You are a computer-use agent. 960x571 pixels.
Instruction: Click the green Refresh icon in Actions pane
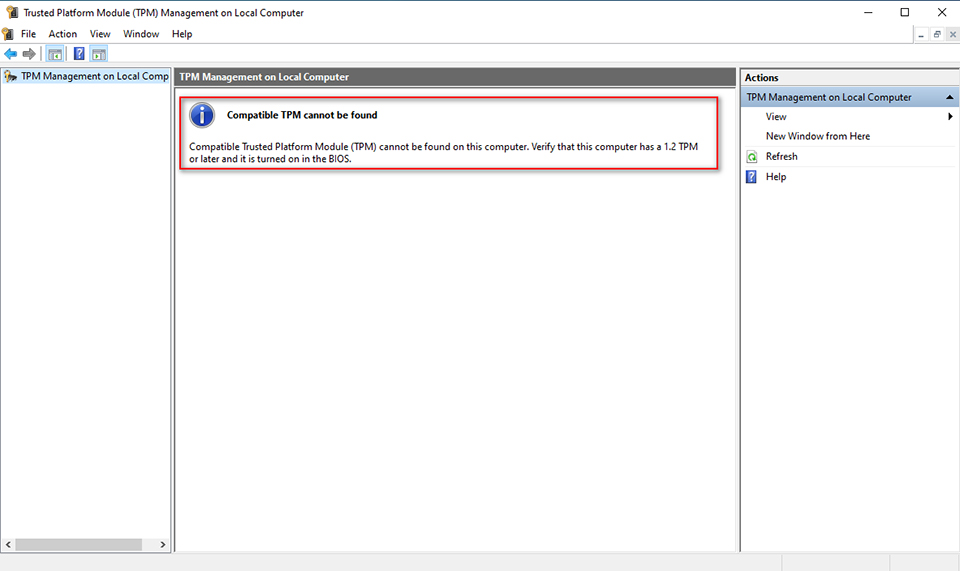752,157
